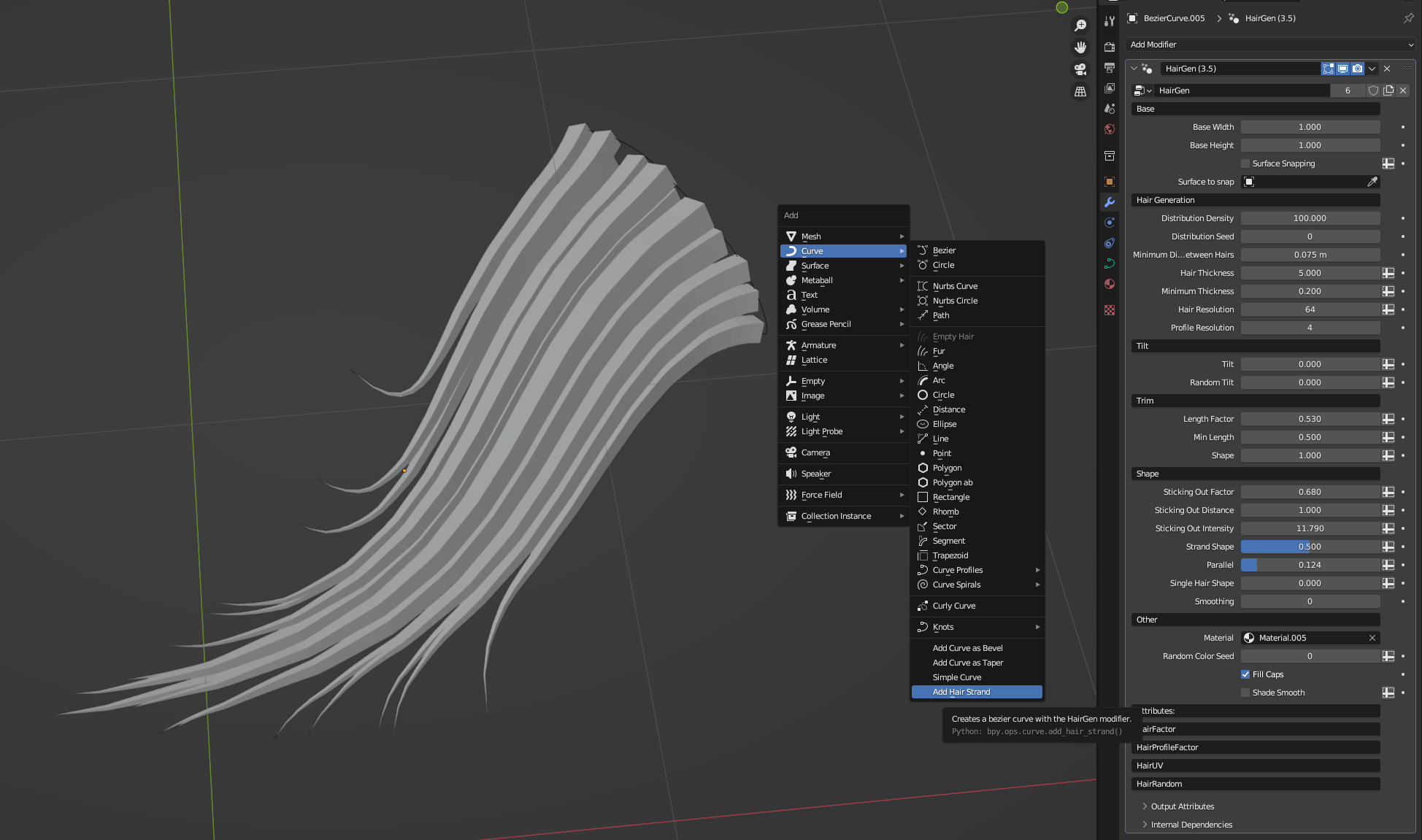The width and height of the screenshot is (1422, 840).
Task: Expand the Internal Dependencies section
Action: pyautogui.click(x=1191, y=825)
